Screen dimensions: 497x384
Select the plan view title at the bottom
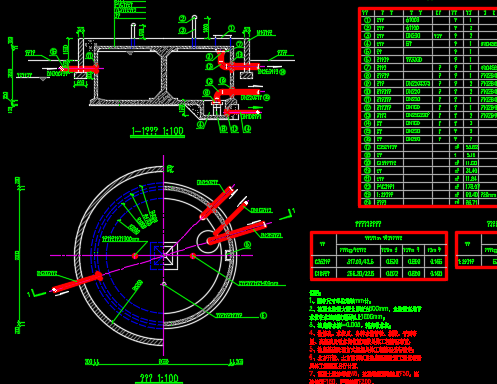point(159,378)
